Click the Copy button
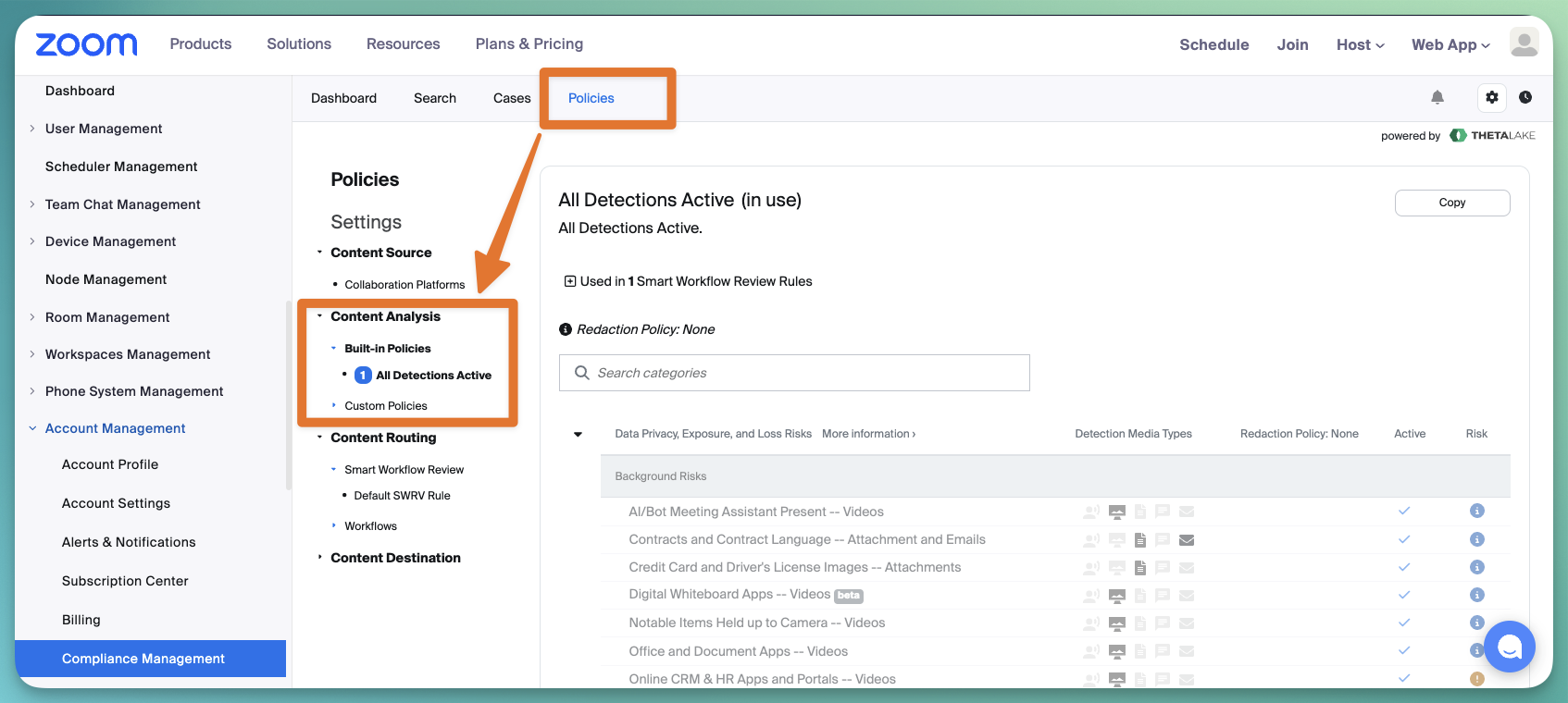 (1452, 203)
